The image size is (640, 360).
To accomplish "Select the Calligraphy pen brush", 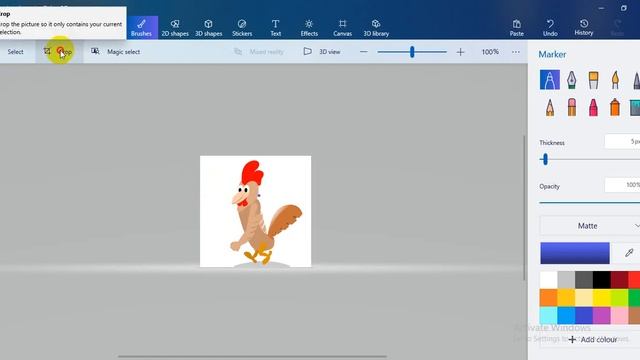I will pyautogui.click(x=571, y=80).
